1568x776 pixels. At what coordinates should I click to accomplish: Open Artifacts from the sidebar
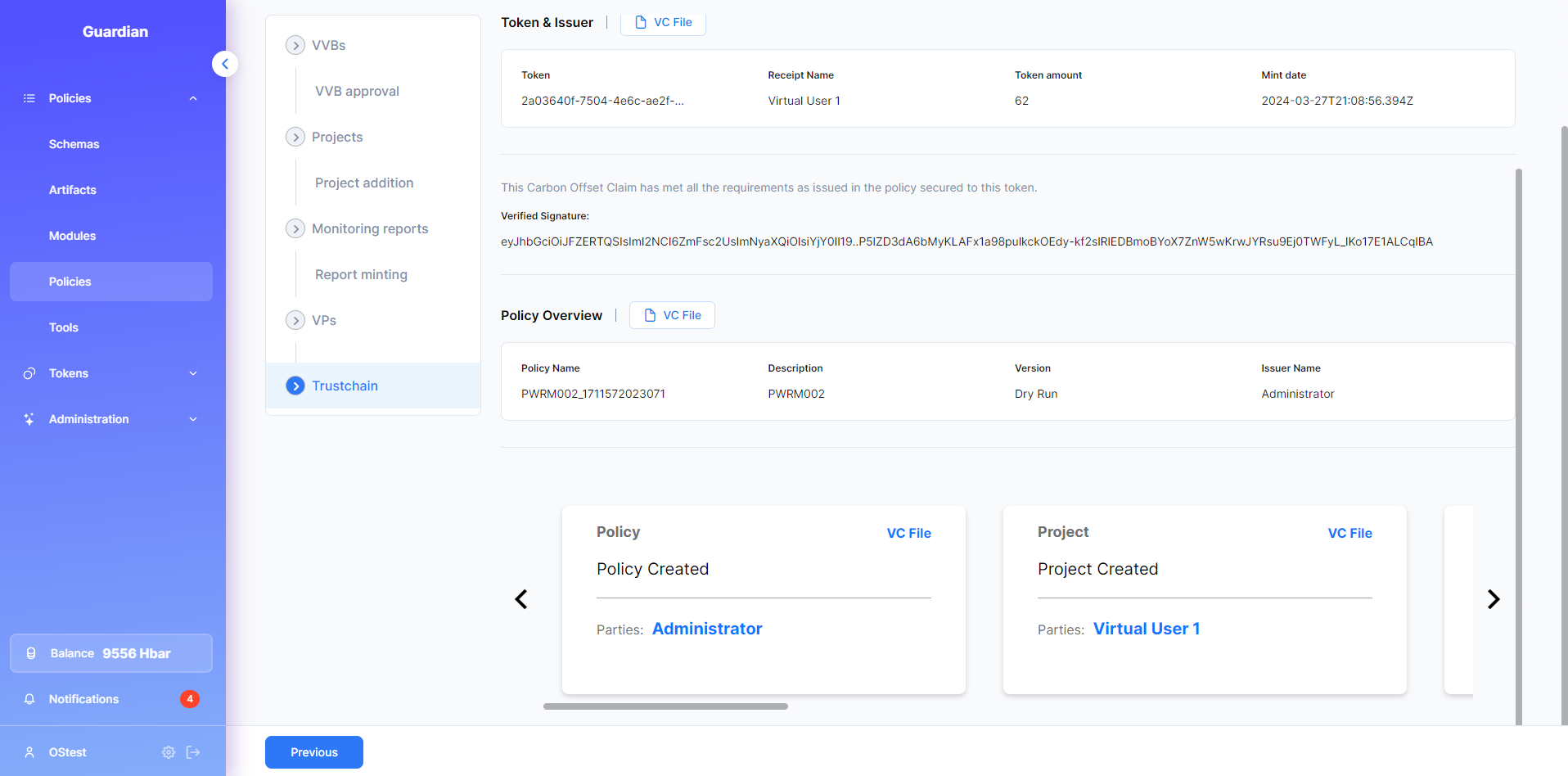pos(73,190)
